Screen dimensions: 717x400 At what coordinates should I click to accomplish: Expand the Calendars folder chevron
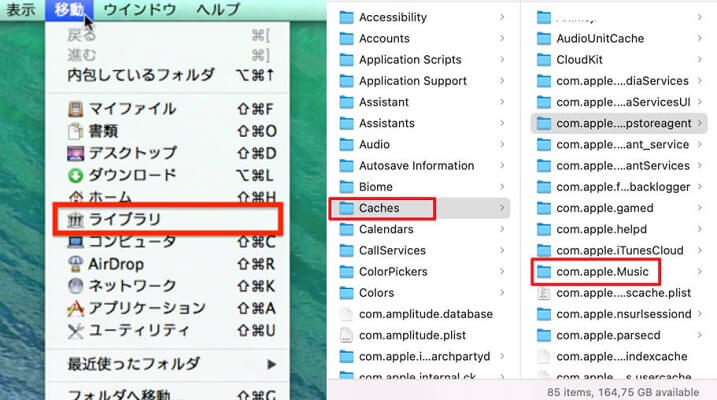pos(502,229)
